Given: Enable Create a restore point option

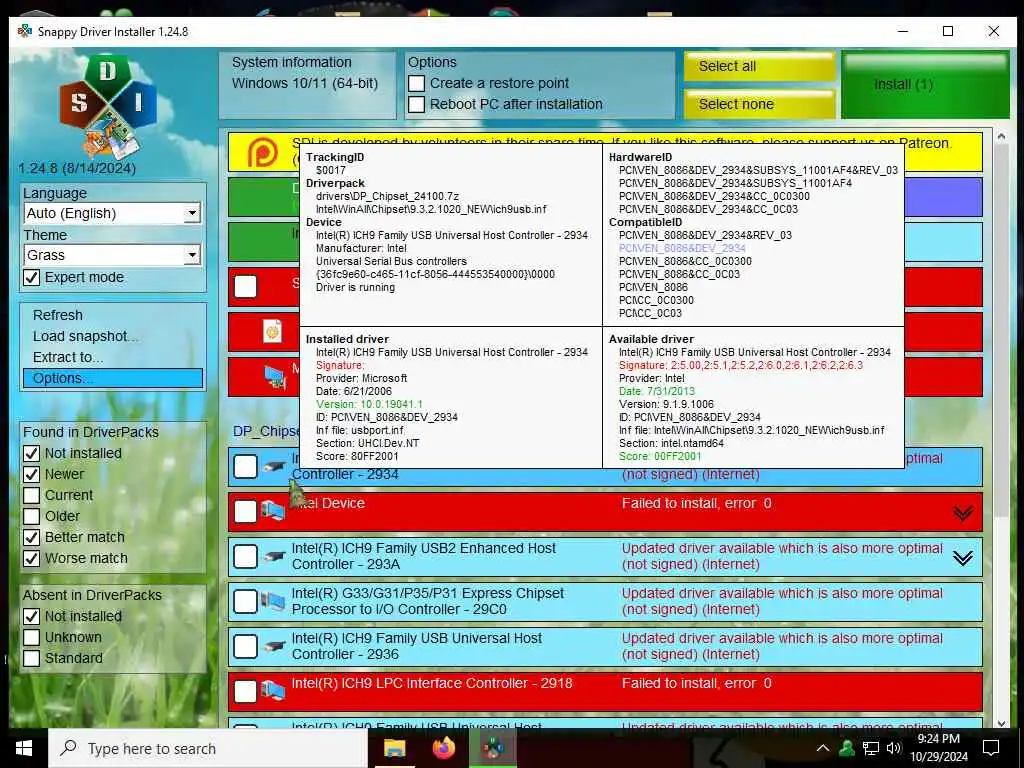Looking at the screenshot, I should 417,84.
